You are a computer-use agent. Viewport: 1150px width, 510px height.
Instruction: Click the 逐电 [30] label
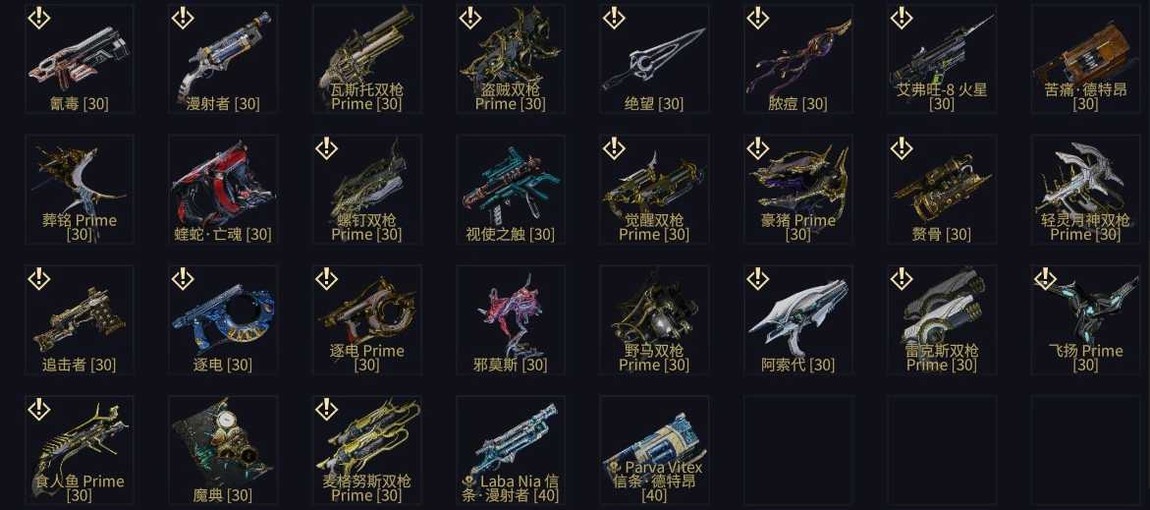222,365
